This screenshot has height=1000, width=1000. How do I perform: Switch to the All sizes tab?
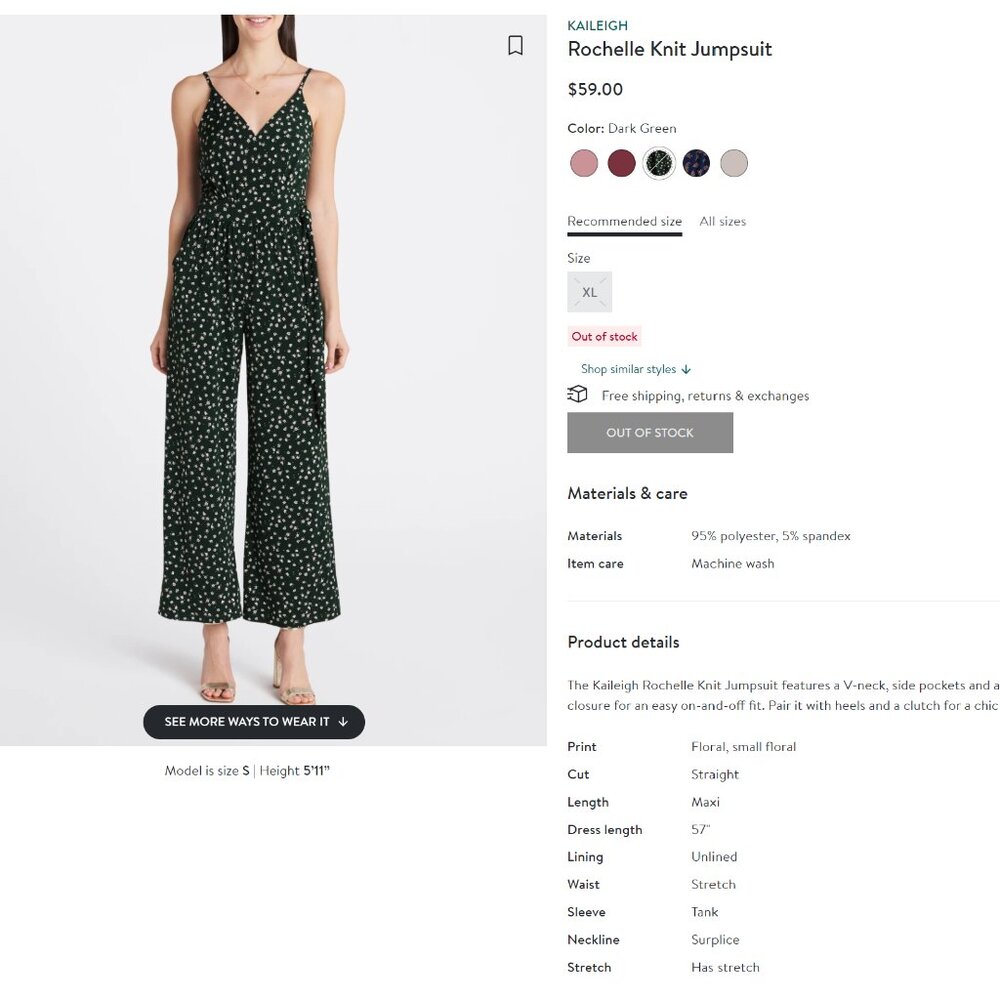pyautogui.click(x=722, y=221)
